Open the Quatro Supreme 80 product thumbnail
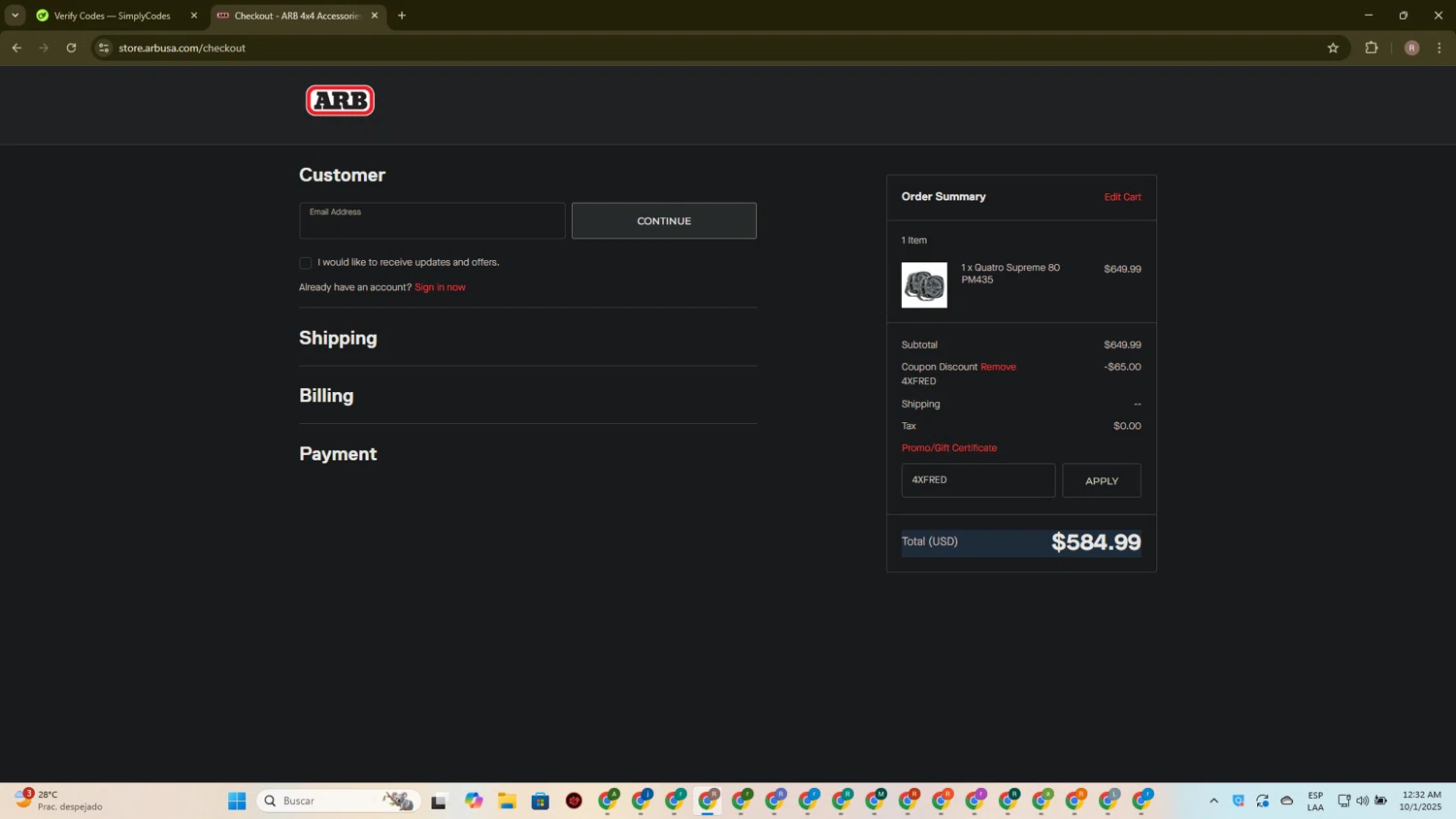Viewport: 1456px width, 819px height. pos(924,285)
